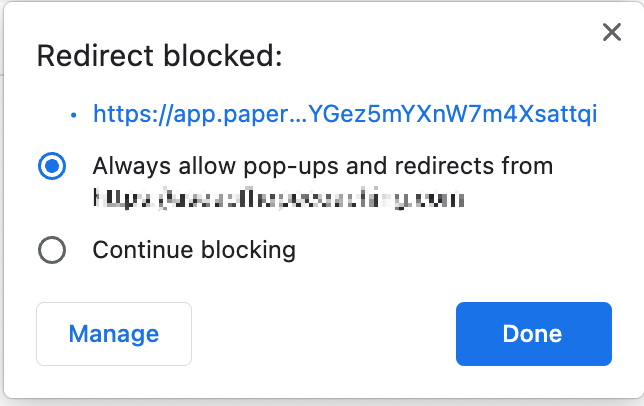The image size is (644, 406).
Task: Click the blurred site address text
Action: tap(278, 200)
